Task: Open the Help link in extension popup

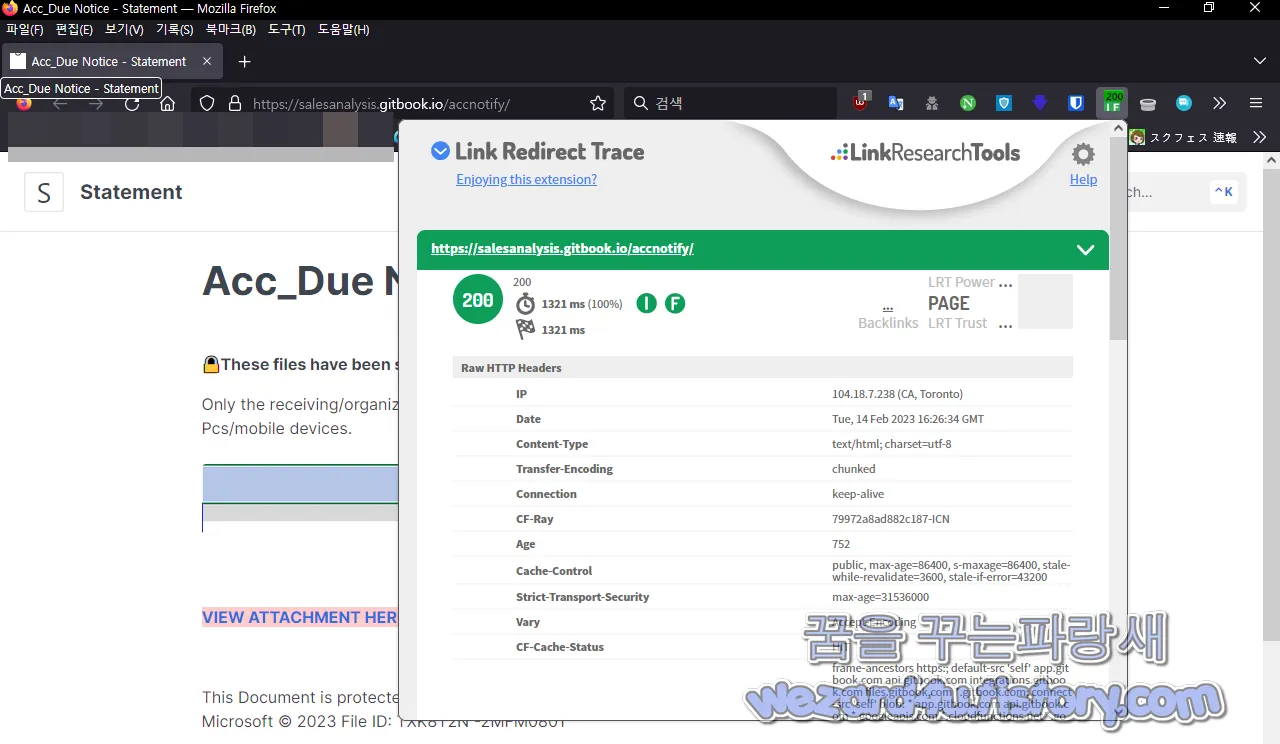Action: [1083, 179]
